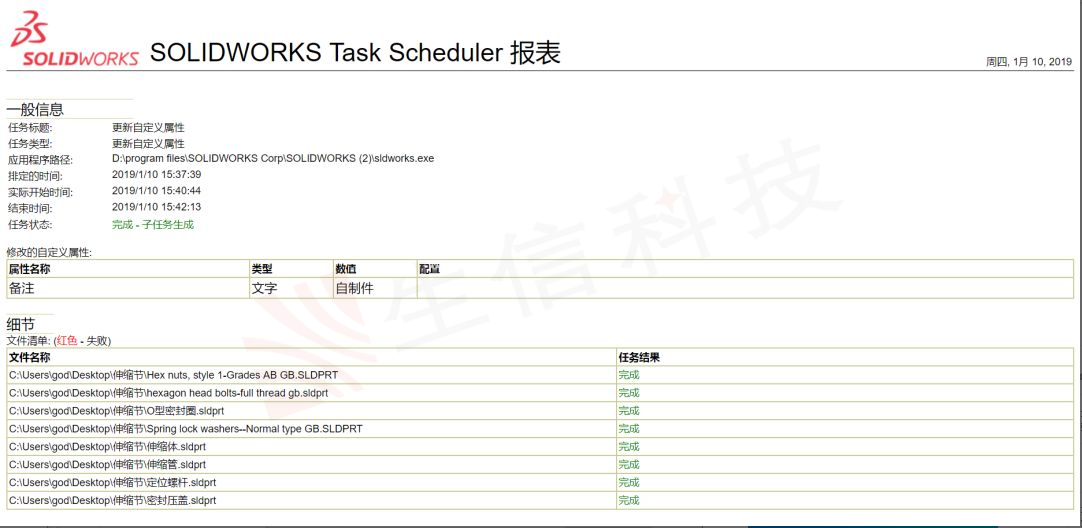Click the '任务类型:' label
This screenshot has height=528, width=1082.
[30, 144]
